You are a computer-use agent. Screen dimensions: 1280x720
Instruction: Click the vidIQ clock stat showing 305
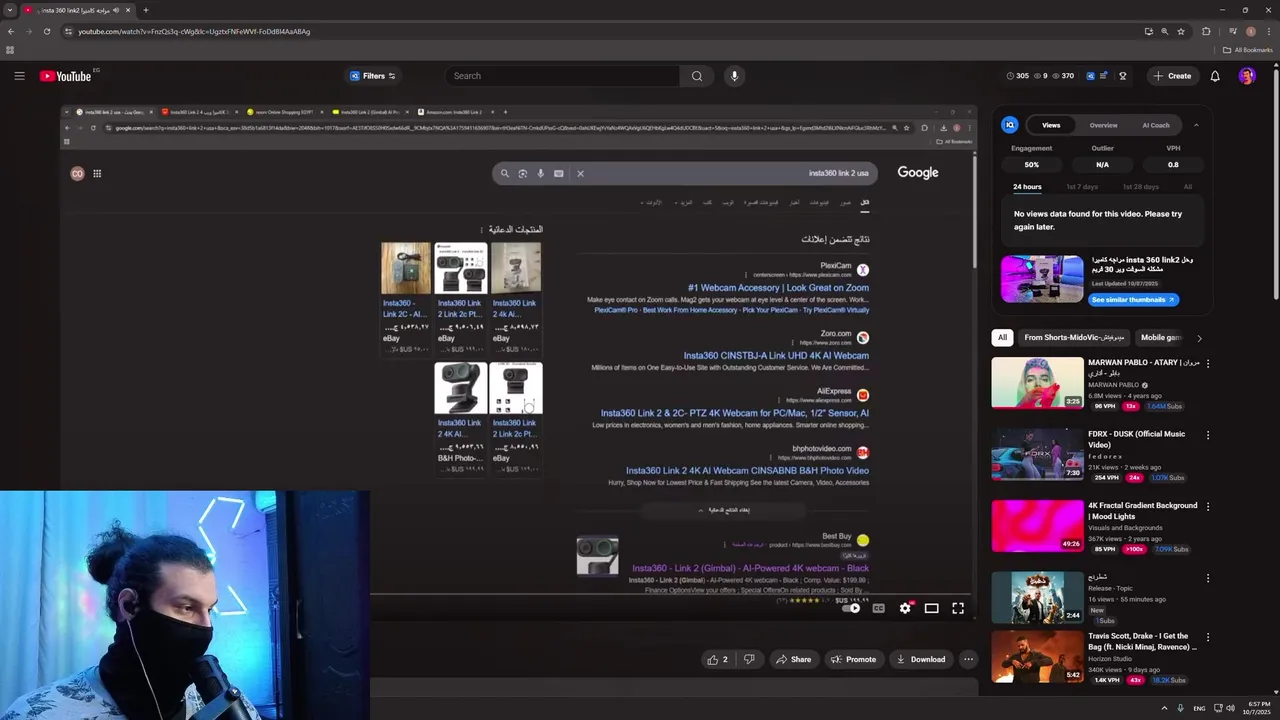[x=1017, y=76]
